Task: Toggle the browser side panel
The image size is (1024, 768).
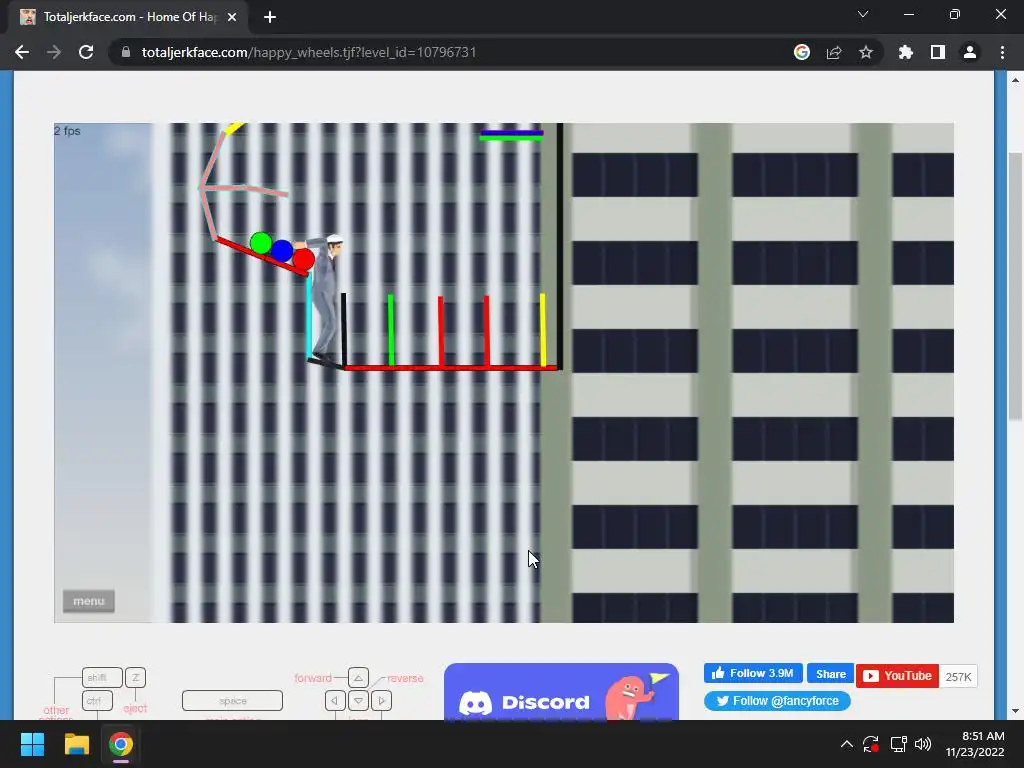Action: (938, 52)
